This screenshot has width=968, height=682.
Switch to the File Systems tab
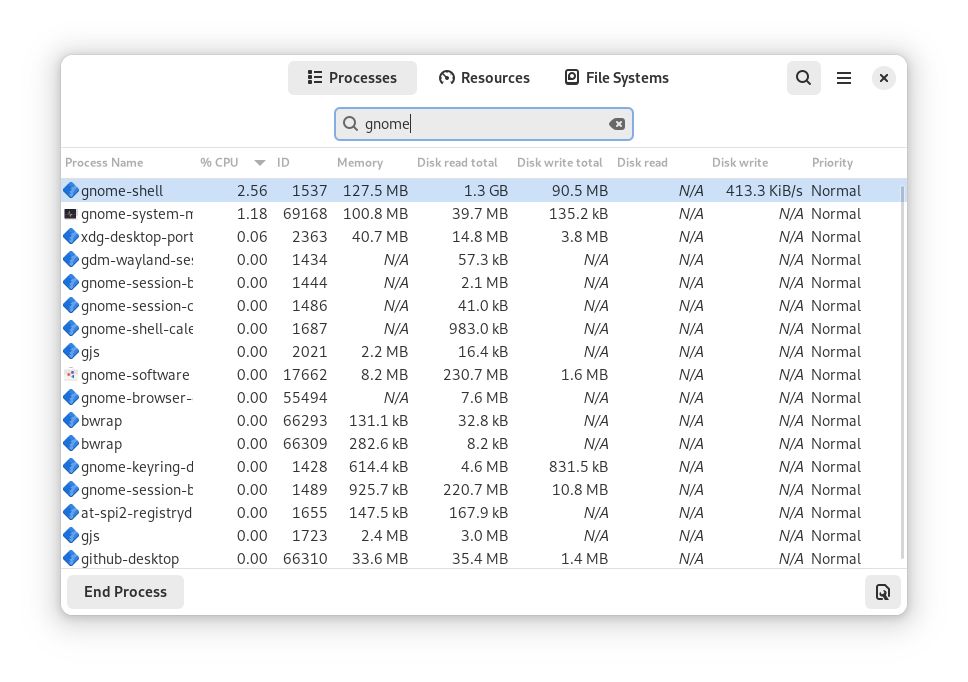(x=616, y=77)
